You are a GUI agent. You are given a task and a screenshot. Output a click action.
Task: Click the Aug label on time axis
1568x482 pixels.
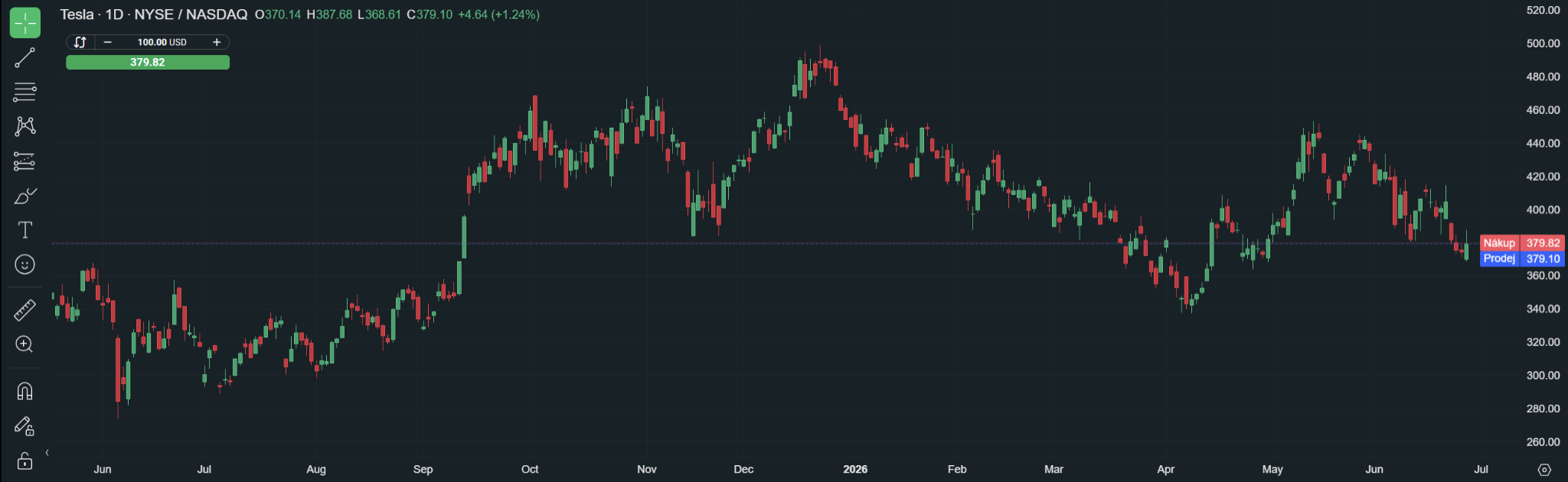pos(316,469)
